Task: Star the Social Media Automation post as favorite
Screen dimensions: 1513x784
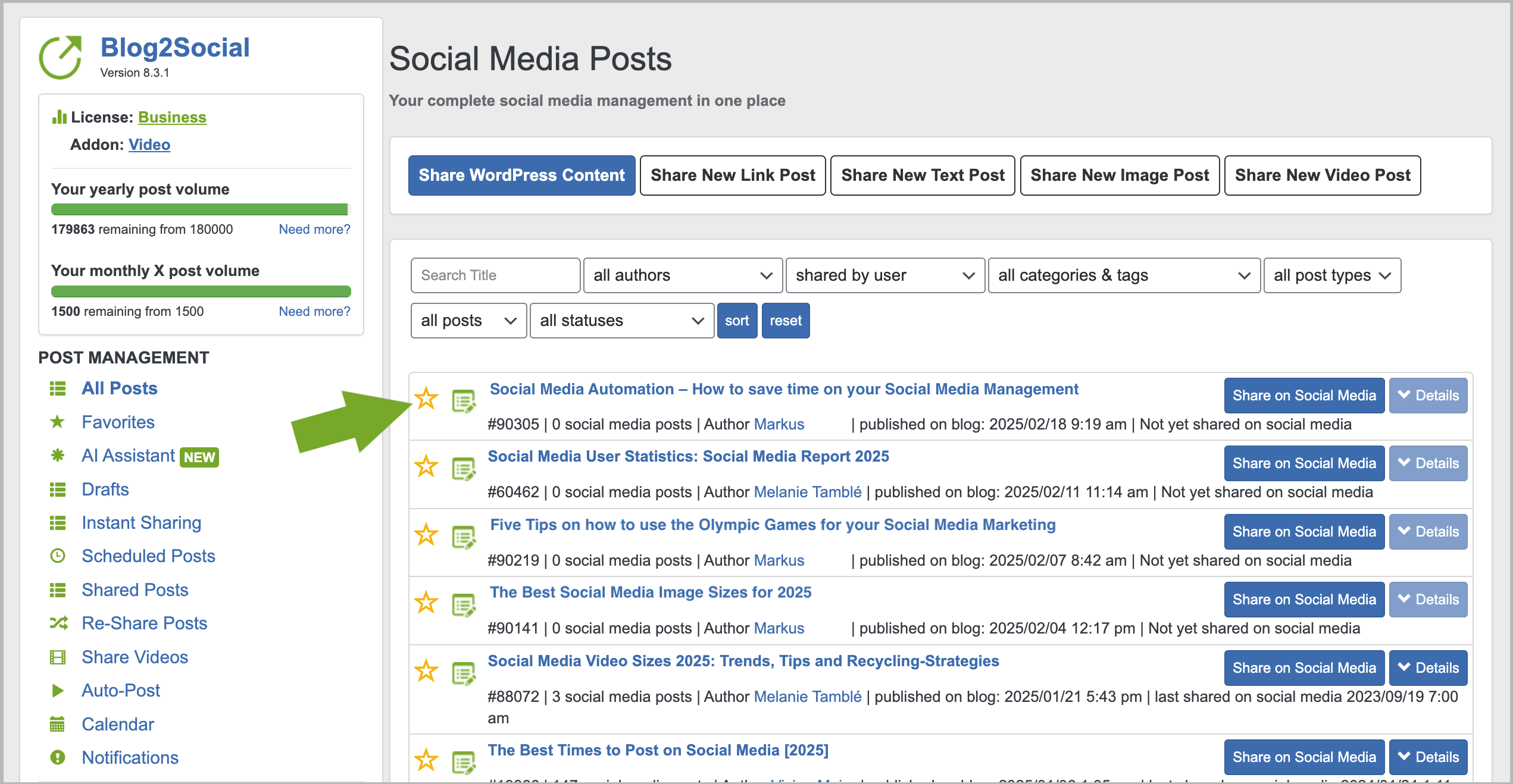Action: [426, 399]
